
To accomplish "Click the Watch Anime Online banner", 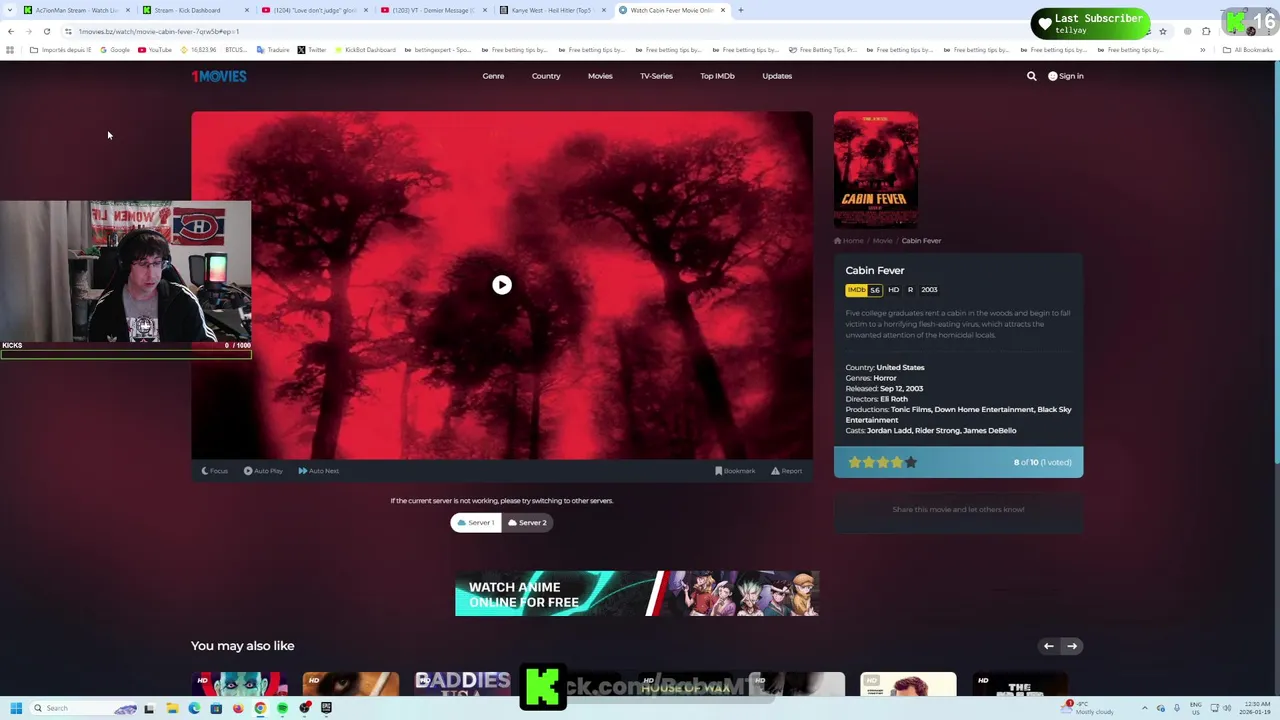I will click(637, 593).
